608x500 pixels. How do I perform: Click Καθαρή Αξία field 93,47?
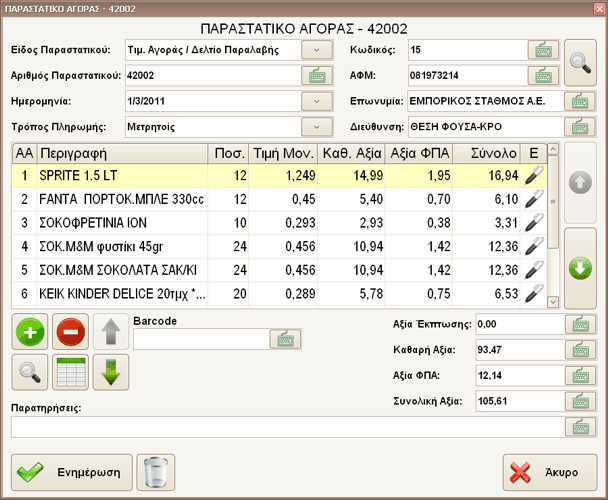[520, 350]
